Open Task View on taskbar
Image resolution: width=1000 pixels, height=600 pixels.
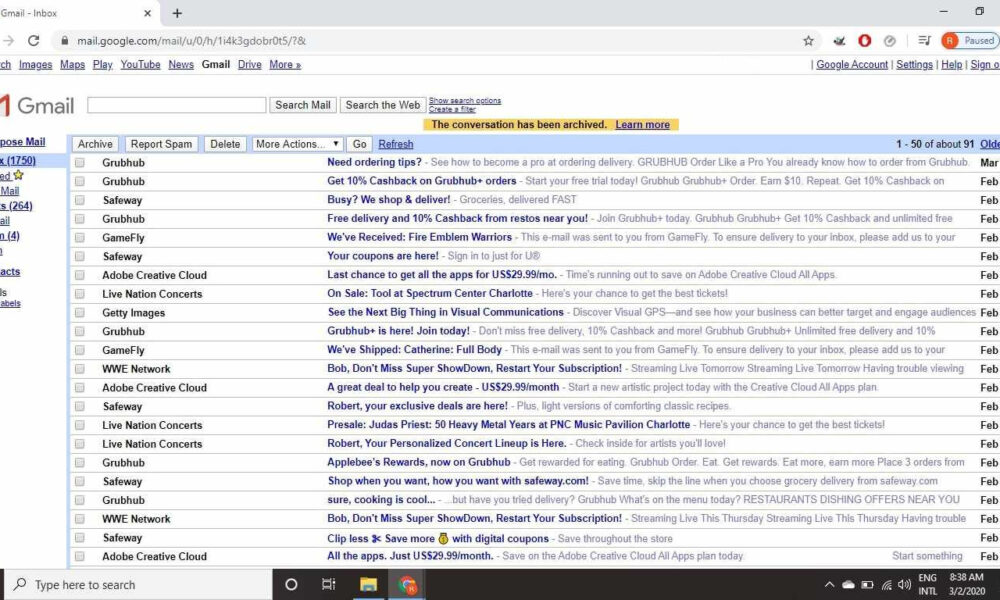(328, 584)
